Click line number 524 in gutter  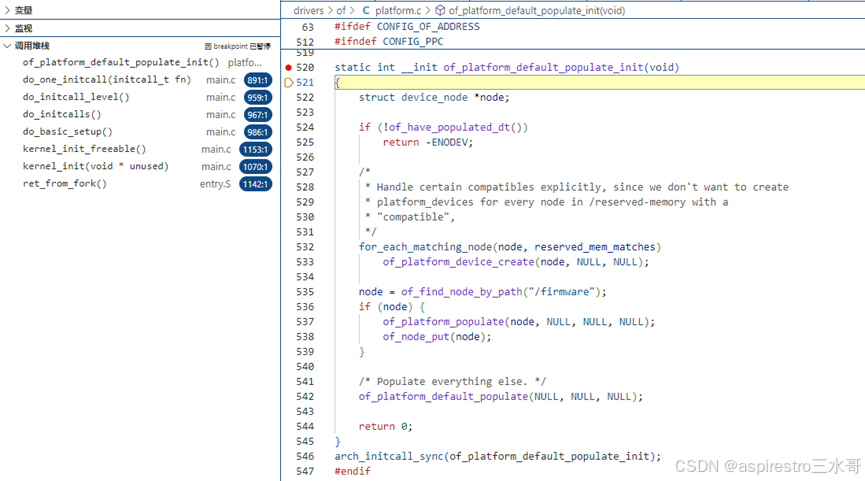(305, 127)
